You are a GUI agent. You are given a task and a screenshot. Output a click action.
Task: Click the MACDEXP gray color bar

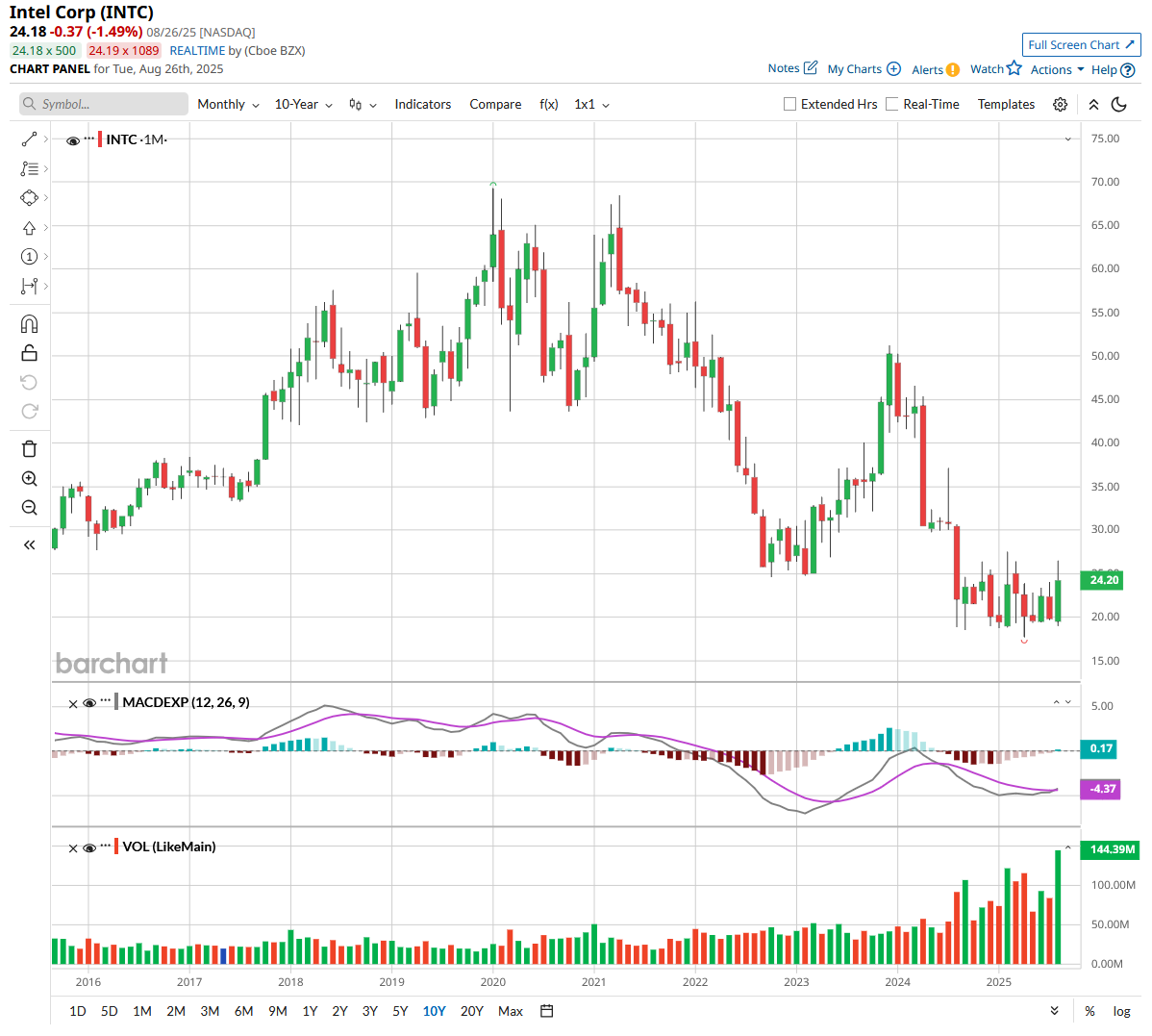pos(116,701)
